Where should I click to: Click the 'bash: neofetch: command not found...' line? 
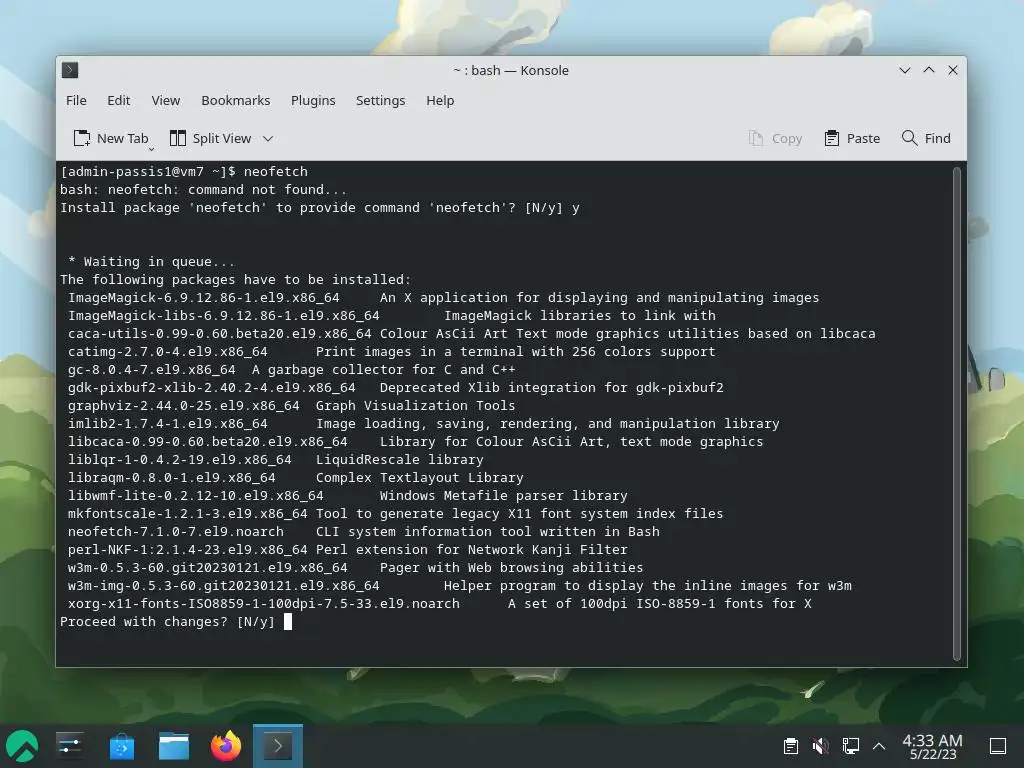tap(204, 190)
